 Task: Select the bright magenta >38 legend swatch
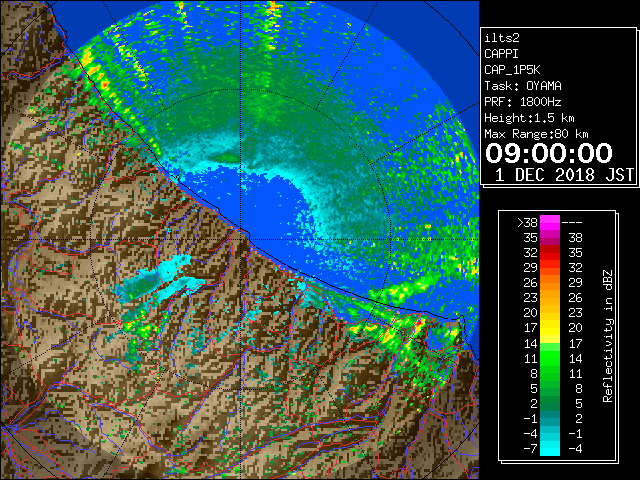point(550,223)
